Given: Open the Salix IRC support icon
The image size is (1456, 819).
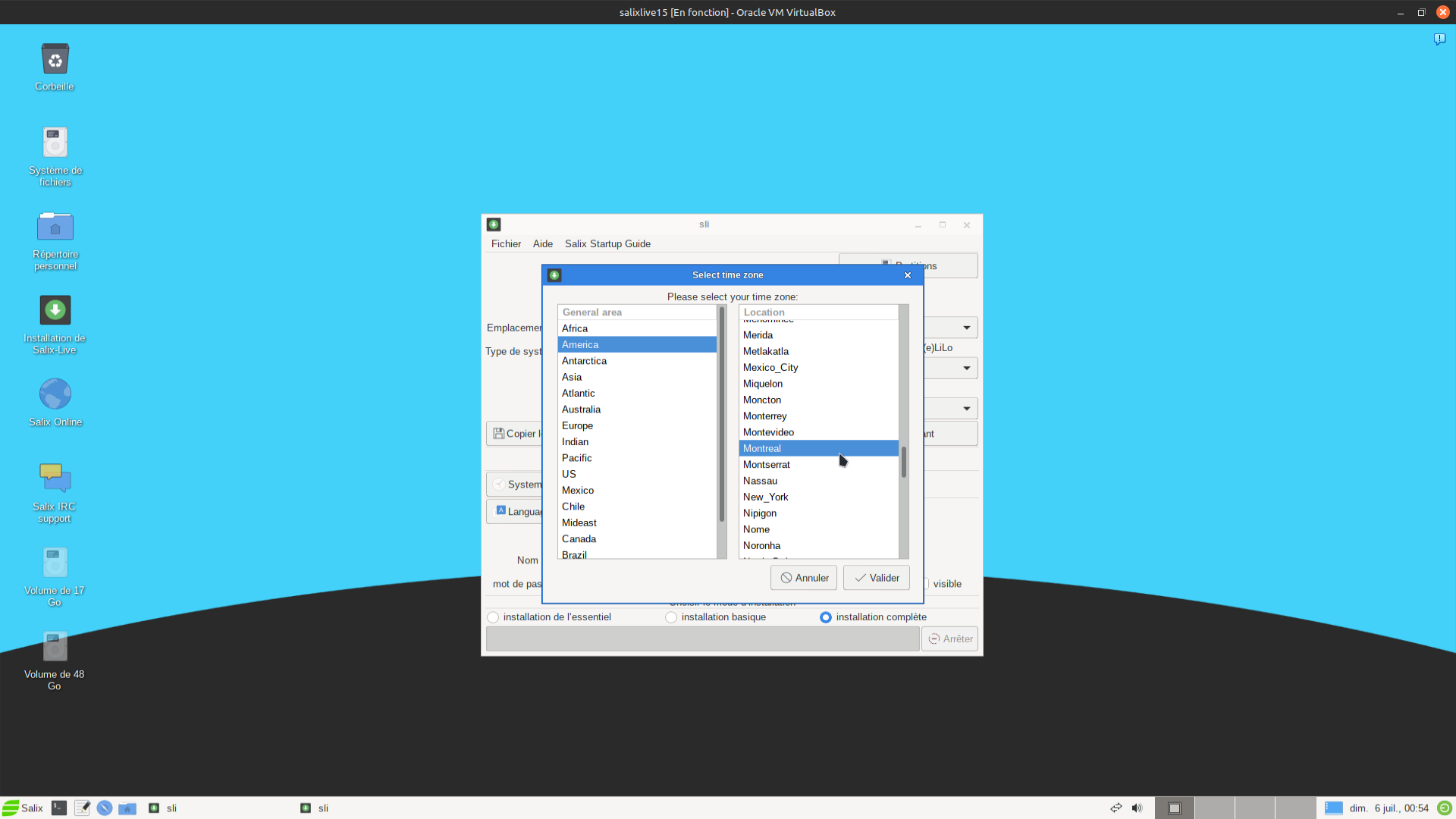Looking at the screenshot, I should (x=55, y=479).
